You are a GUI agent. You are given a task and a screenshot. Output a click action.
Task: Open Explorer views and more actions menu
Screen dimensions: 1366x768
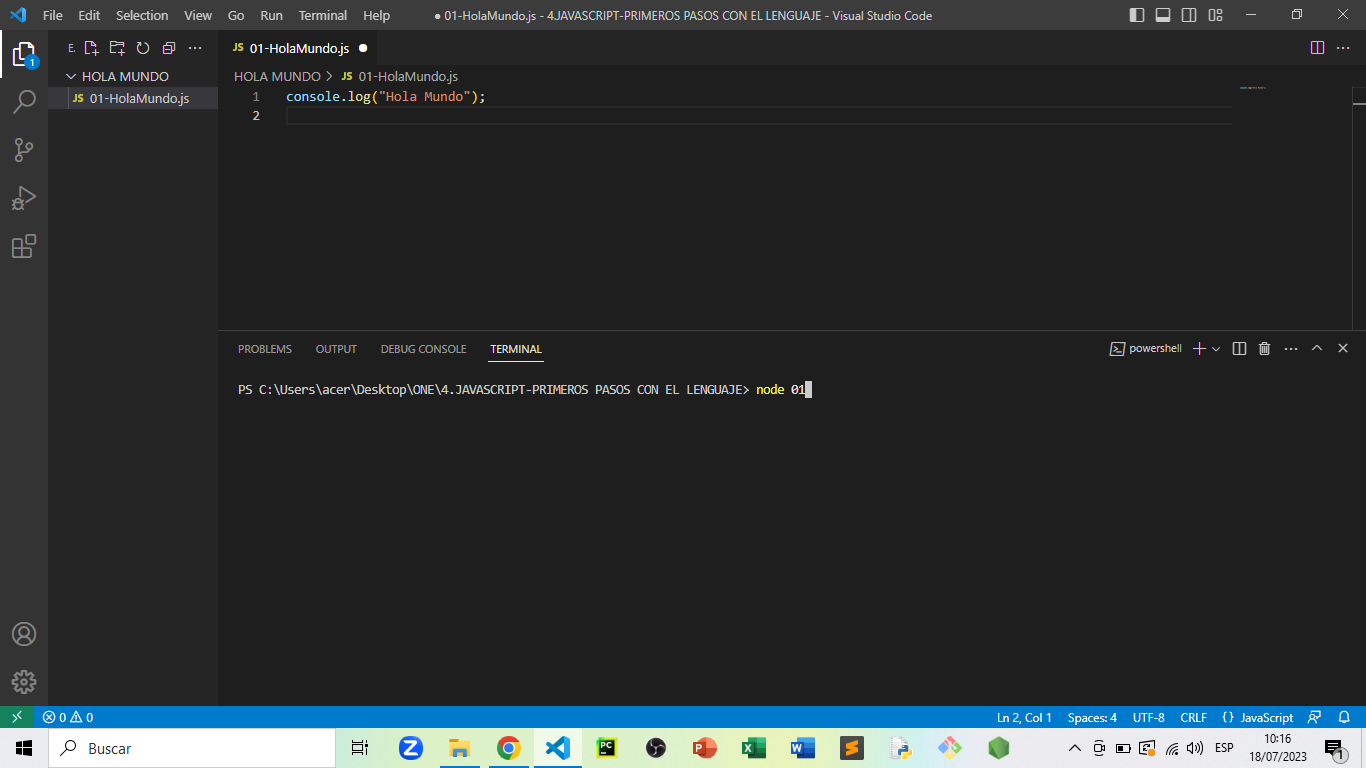pyautogui.click(x=195, y=48)
